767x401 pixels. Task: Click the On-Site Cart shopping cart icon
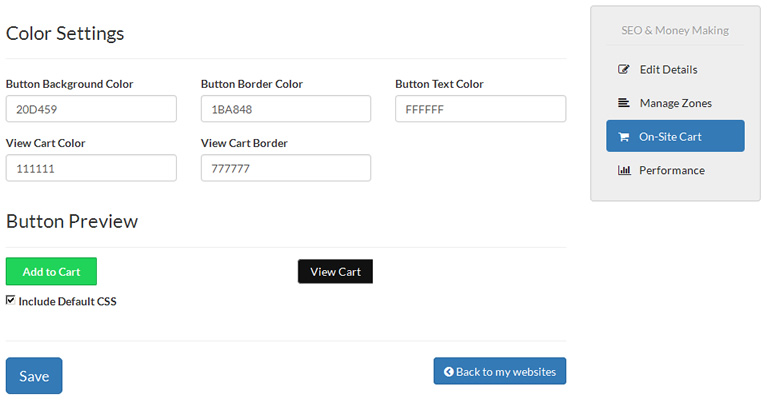[x=624, y=137]
